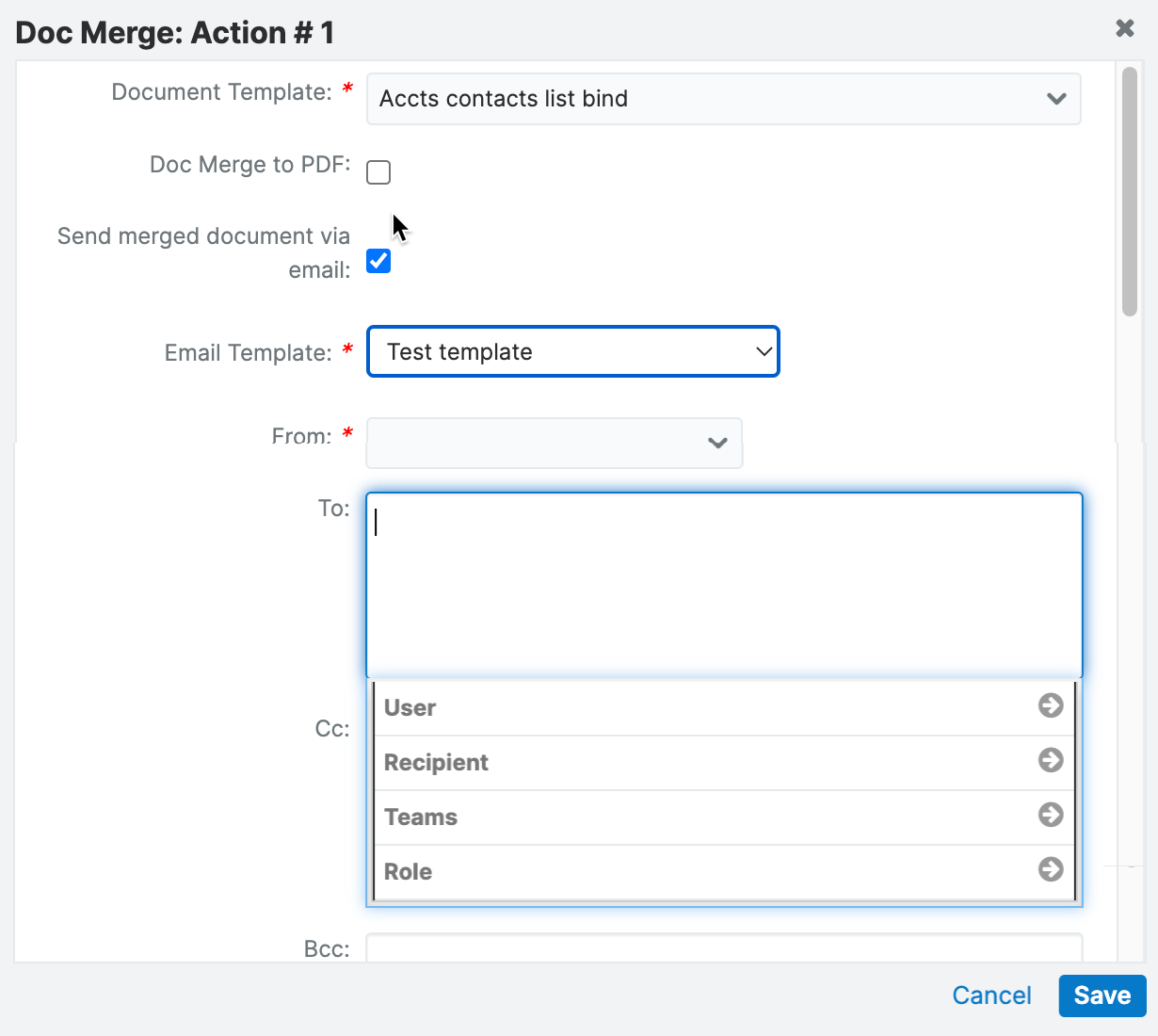Open the Email Template dropdown
The image size is (1158, 1036).
pos(573,351)
